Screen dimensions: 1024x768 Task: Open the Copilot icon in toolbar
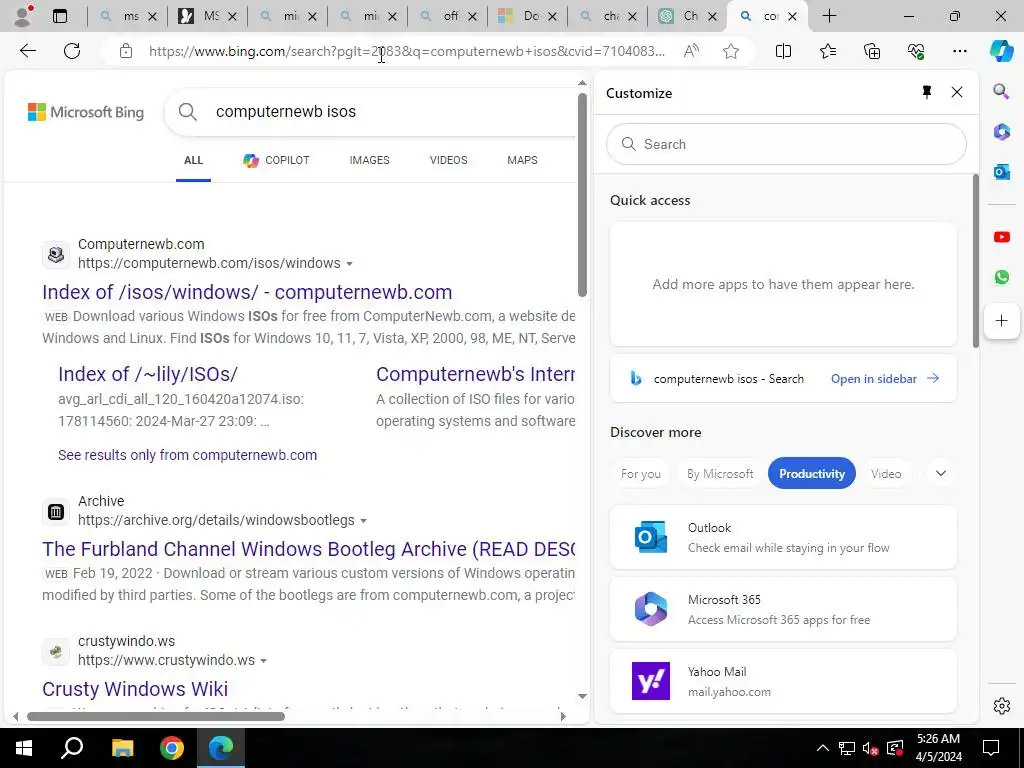pyautogui.click(x=1001, y=51)
